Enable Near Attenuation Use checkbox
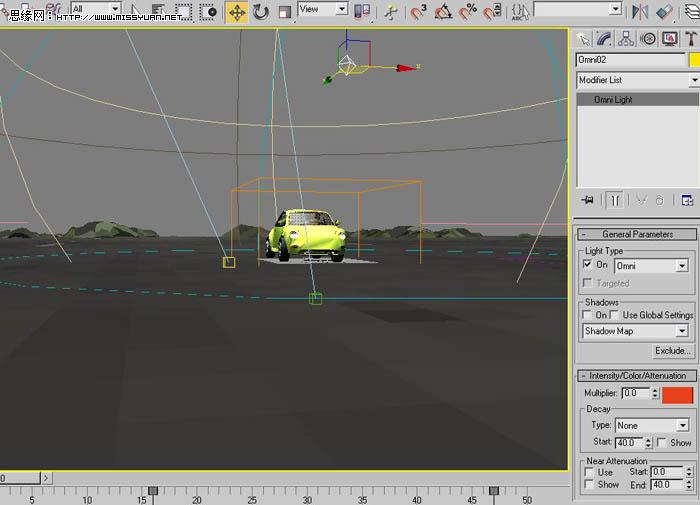 (589, 472)
